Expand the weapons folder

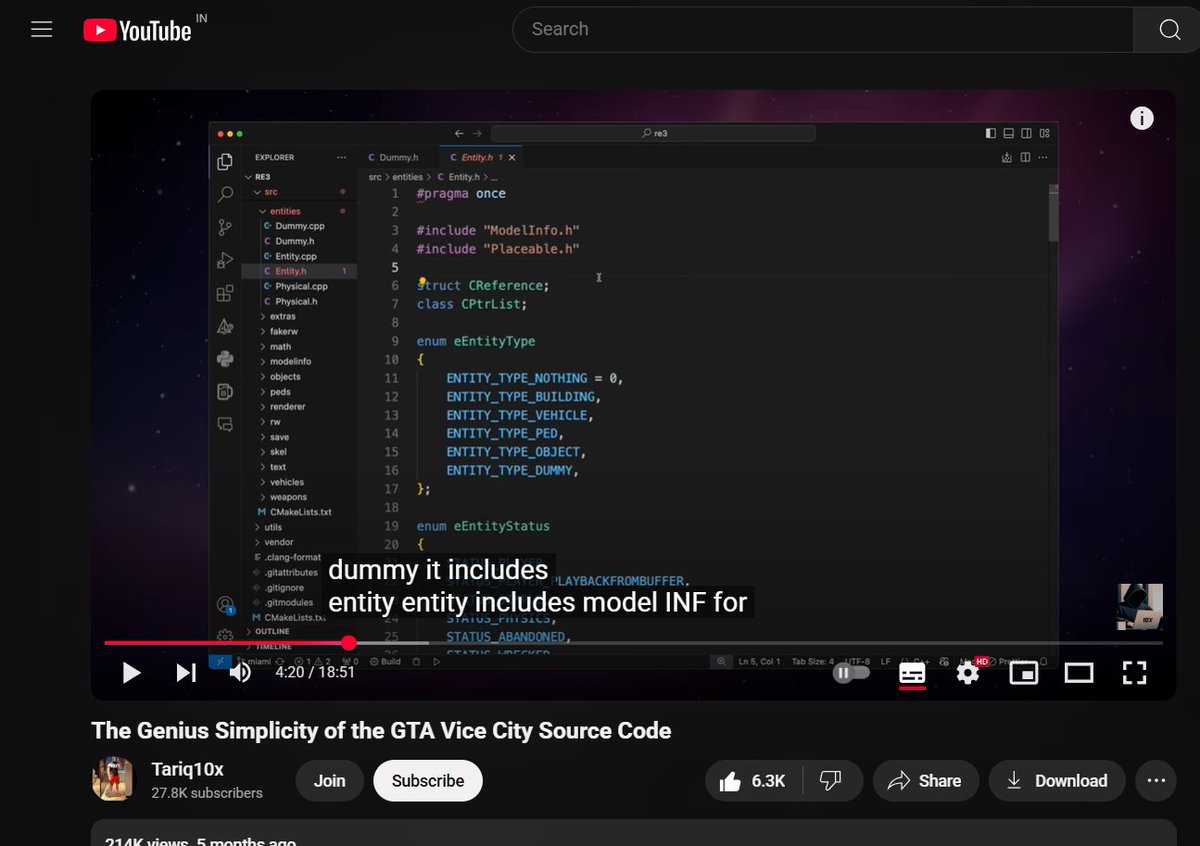[x=288, y=497]
